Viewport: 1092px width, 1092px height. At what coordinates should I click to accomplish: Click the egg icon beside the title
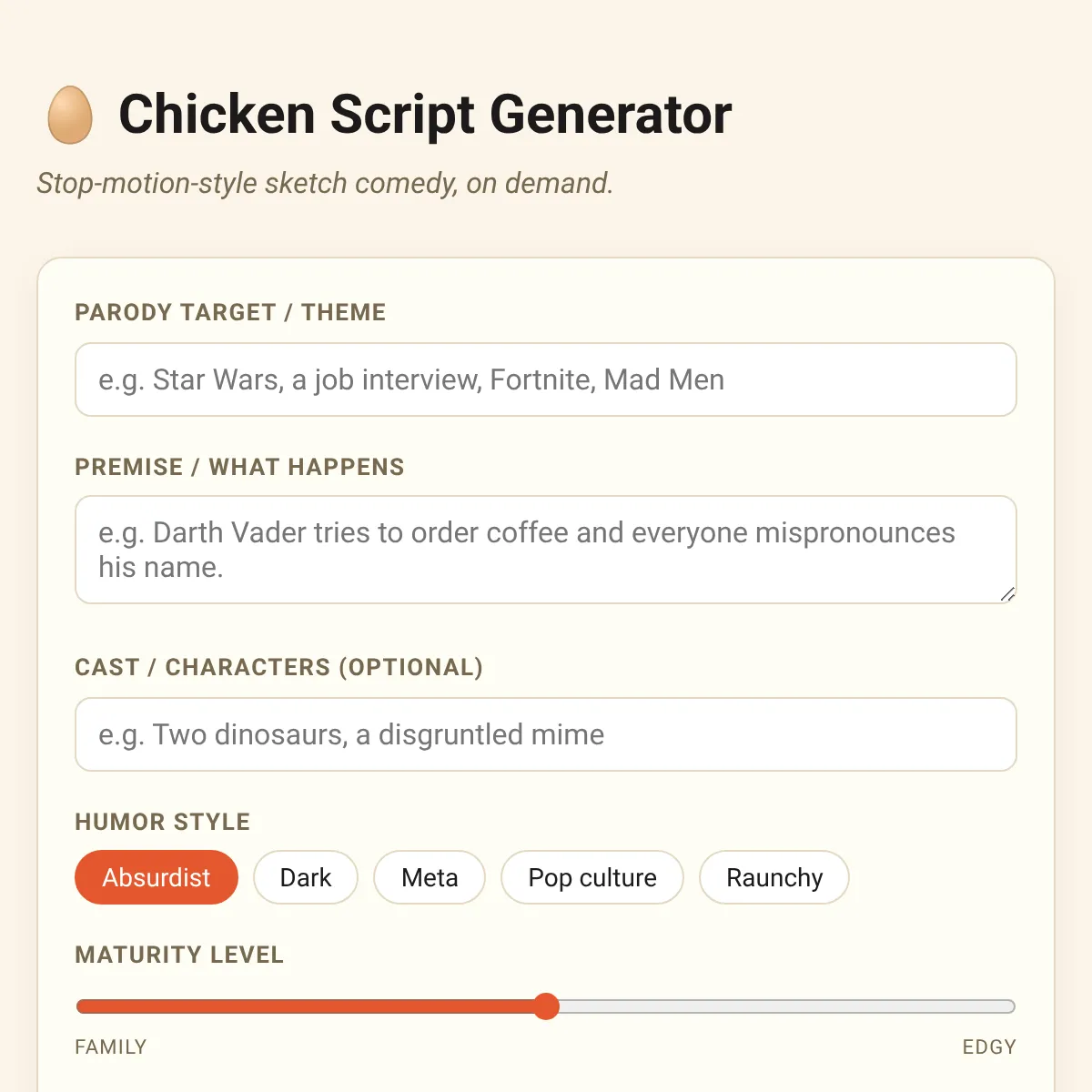(x=70, y=115)
